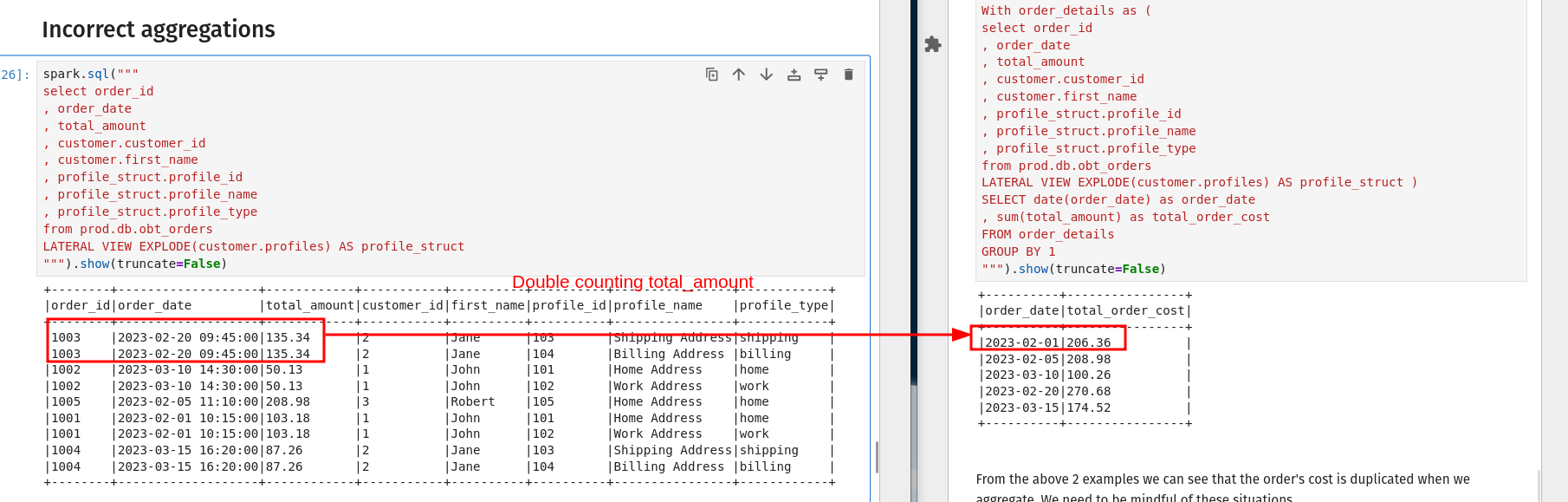Click the highlighted 2023-02-01 row in right output
Viewport: 1568px width, 502px height.
coord(1047,342)
